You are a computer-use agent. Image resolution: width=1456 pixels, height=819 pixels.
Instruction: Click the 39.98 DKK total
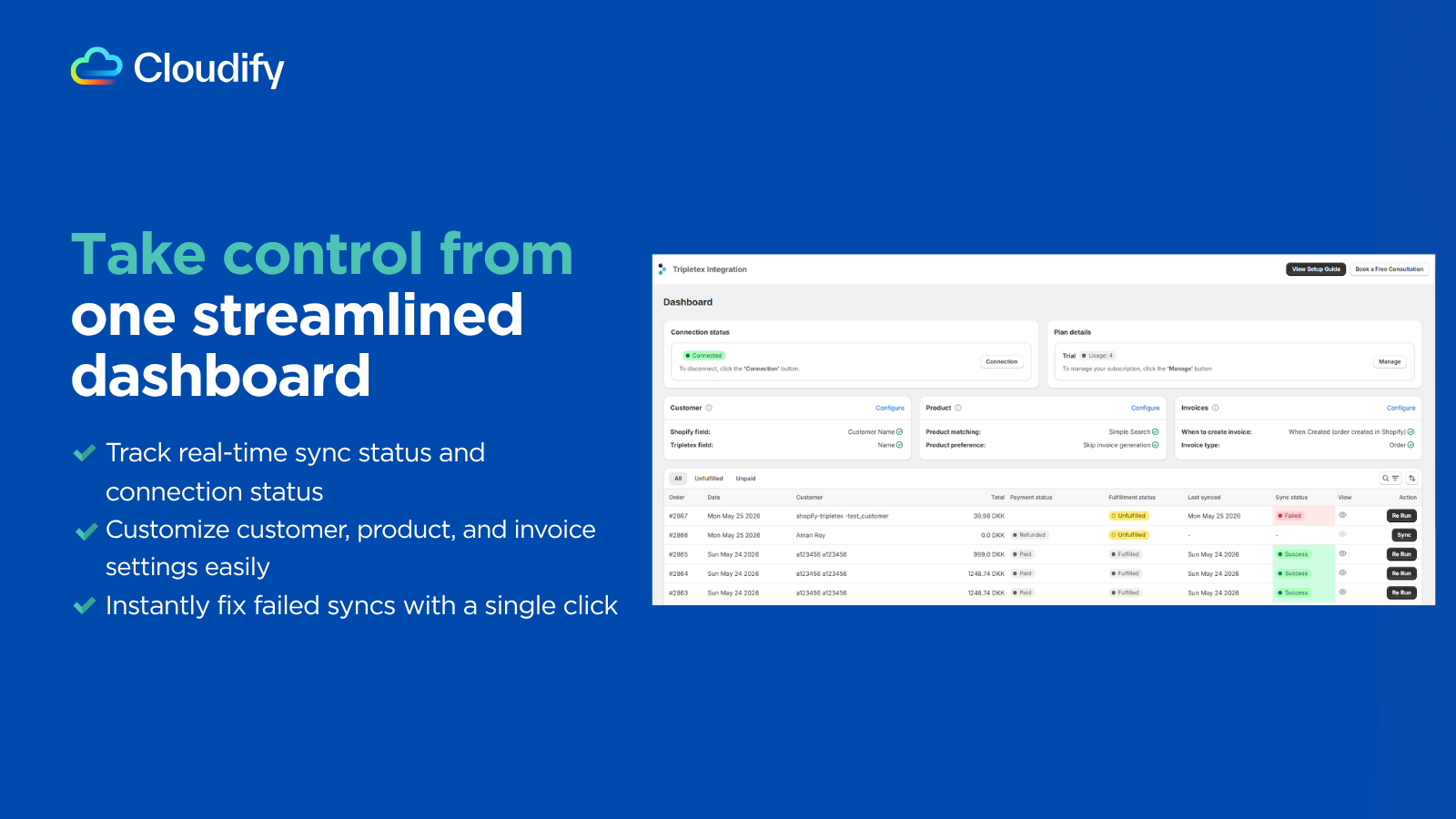point(989,516)
